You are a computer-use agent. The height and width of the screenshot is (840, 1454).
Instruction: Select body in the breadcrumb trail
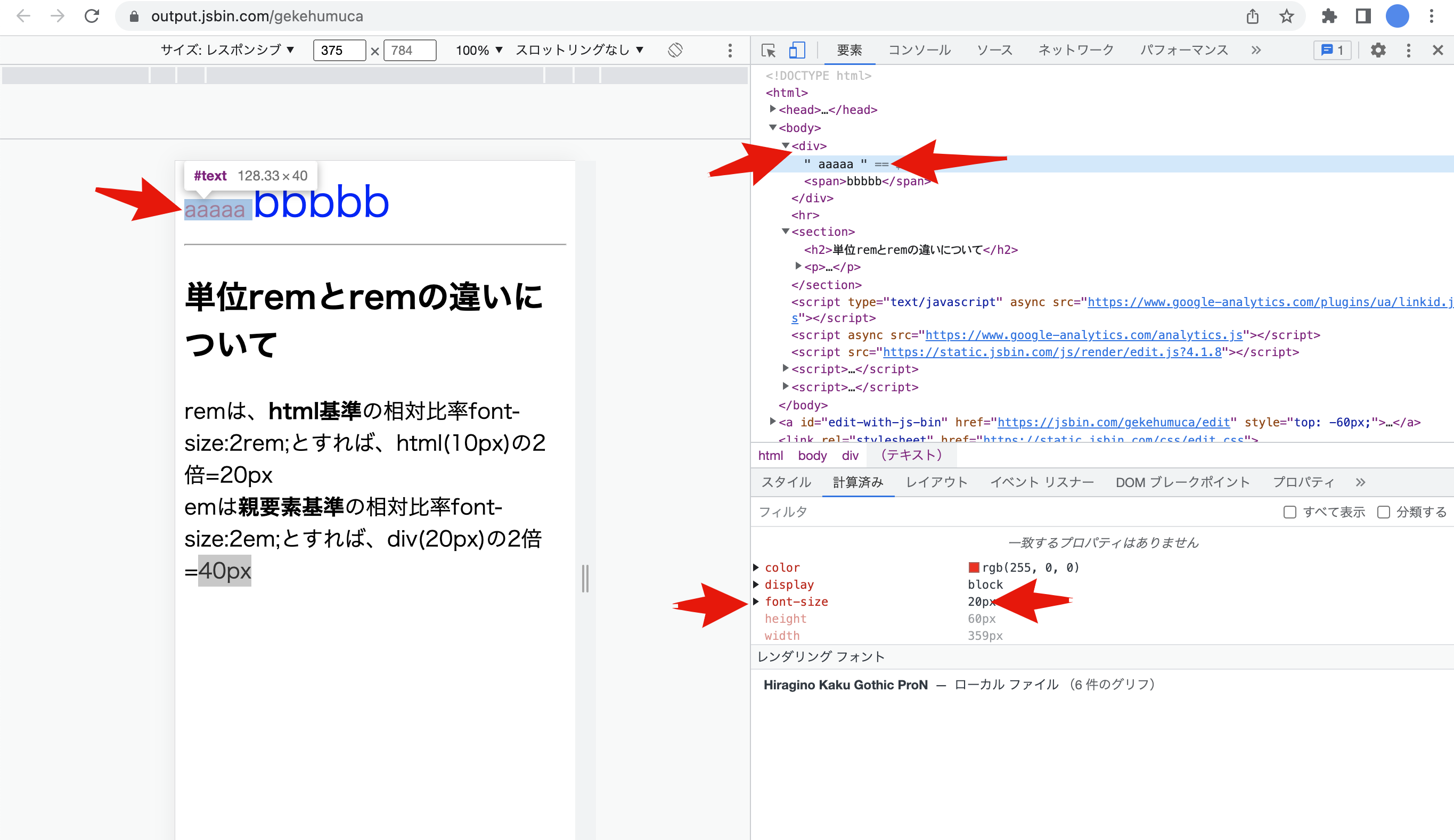(x=812, y=456)
